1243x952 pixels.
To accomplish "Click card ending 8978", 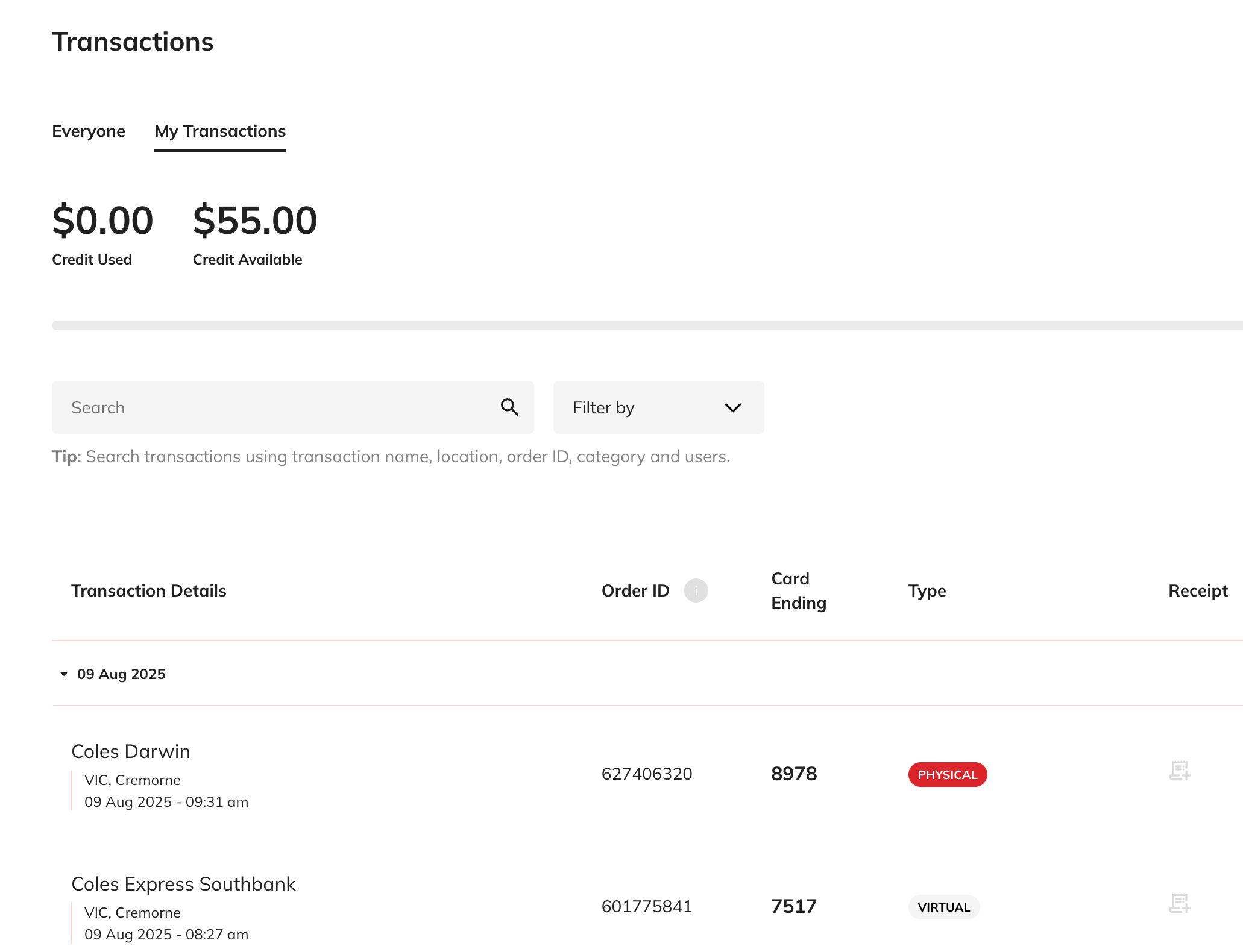I will (x=795, y=774).
